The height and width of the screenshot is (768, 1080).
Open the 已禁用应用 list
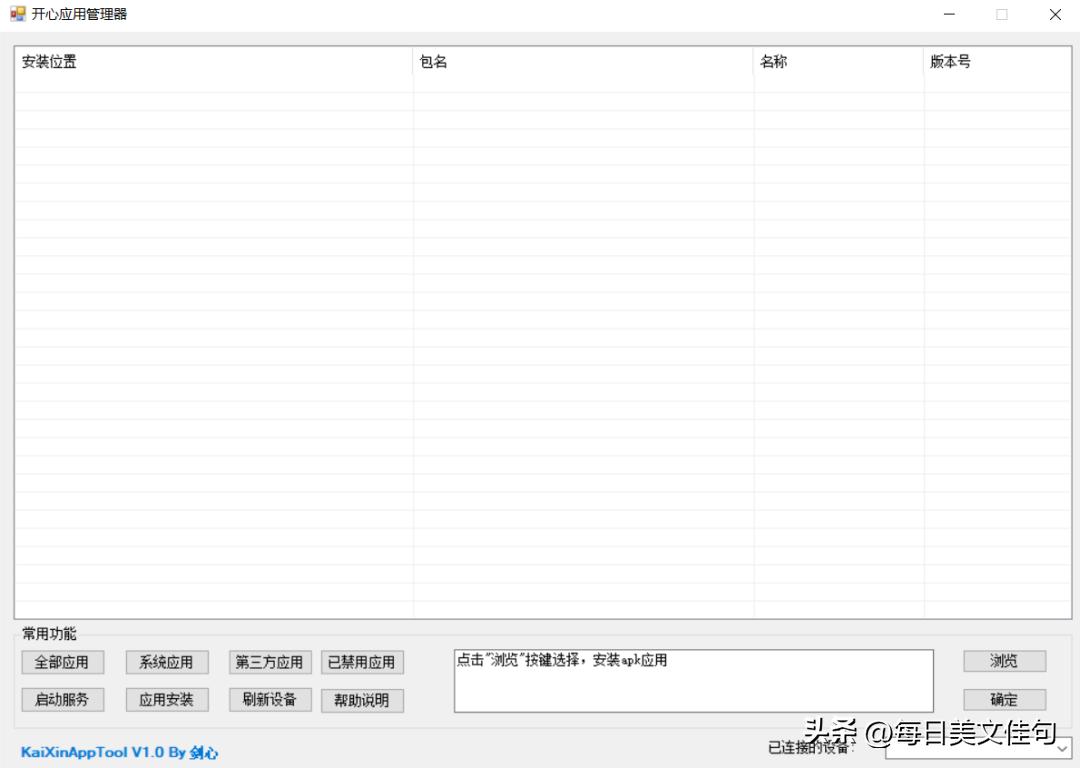362,662
